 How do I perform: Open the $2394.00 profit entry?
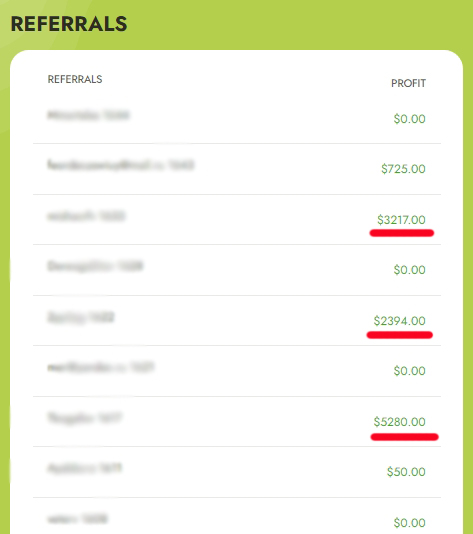399,321
